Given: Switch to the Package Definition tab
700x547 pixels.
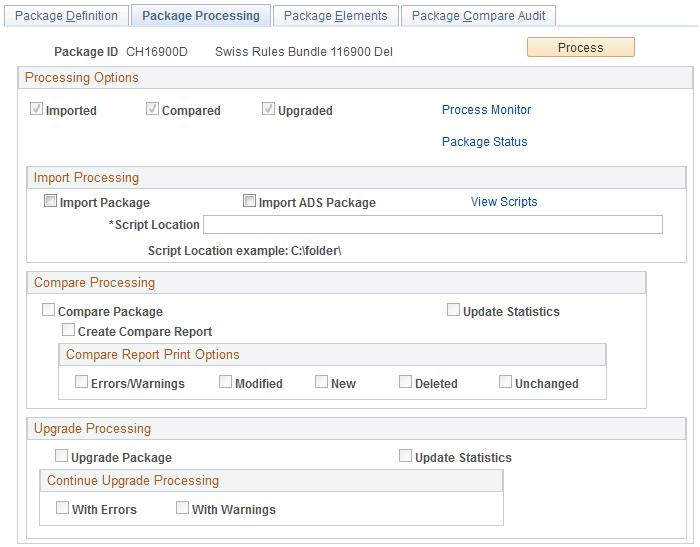Looking at the screenshot, I should pos(66,16).
